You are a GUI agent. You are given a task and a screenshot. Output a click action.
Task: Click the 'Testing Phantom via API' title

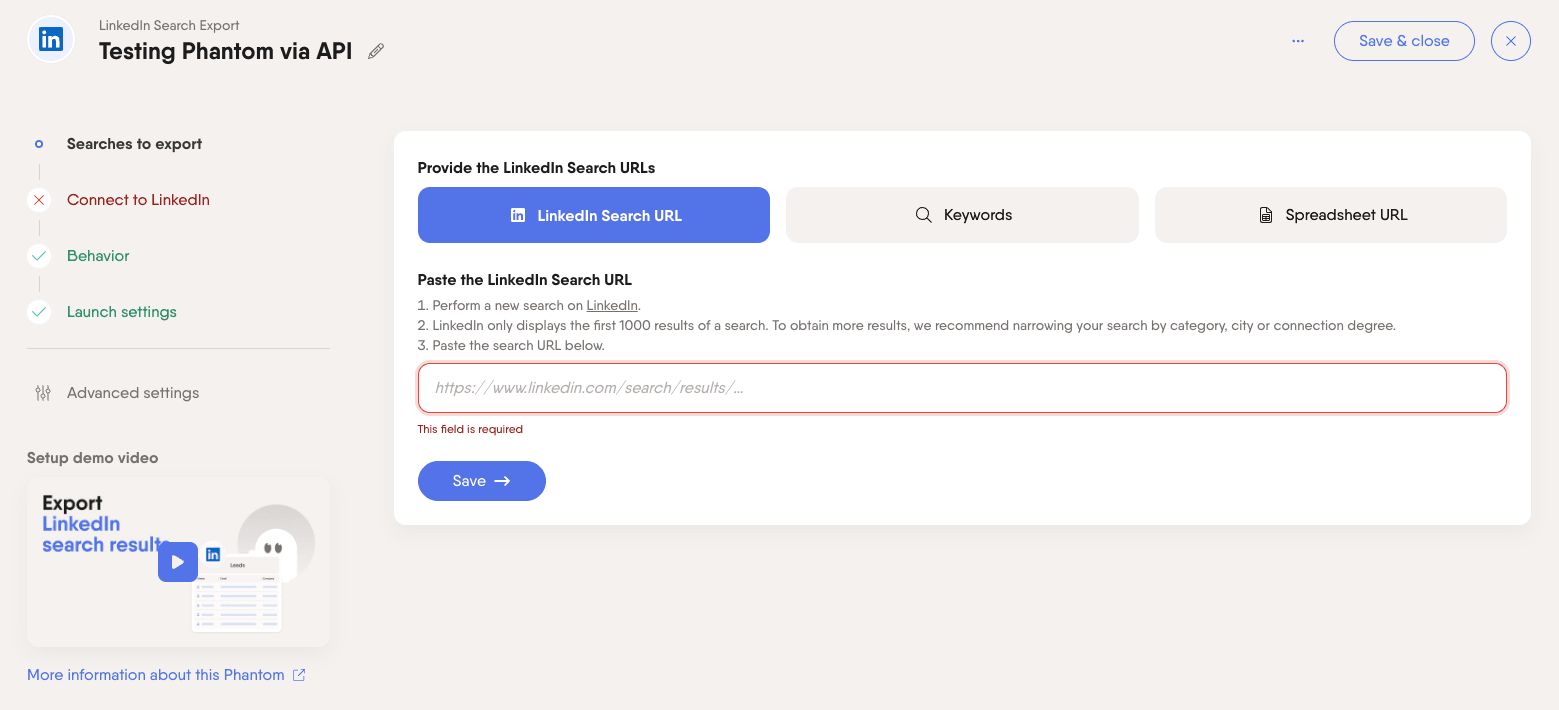click(226, 51)
